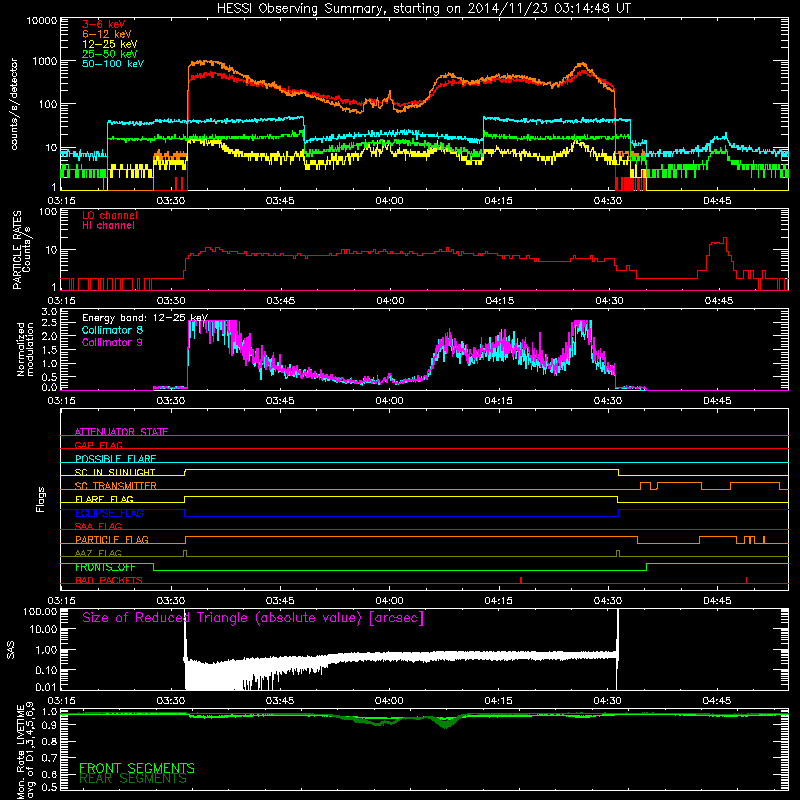The height and width of the screenshot is (800, 800).
Task: Click the PARTICLE RATES axis label
Action: click(x=17, y=249)
